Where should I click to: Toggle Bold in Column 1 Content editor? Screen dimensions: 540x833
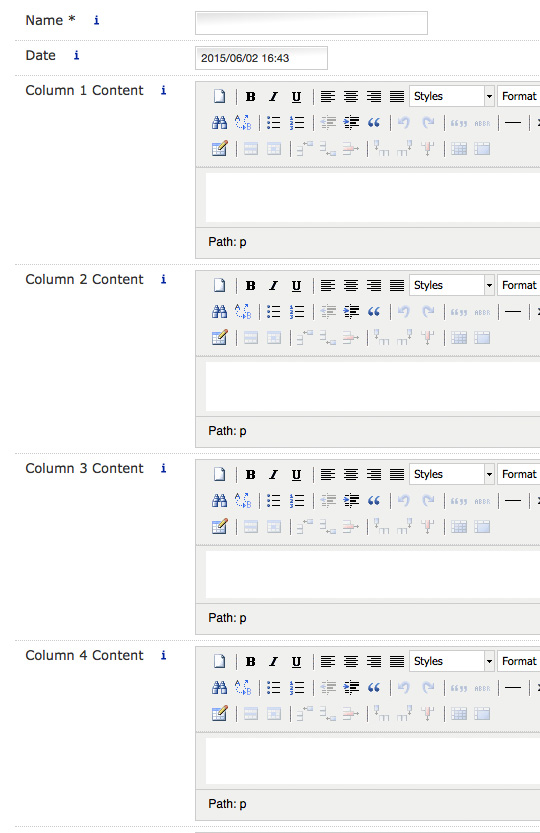(x=250, y=97)
